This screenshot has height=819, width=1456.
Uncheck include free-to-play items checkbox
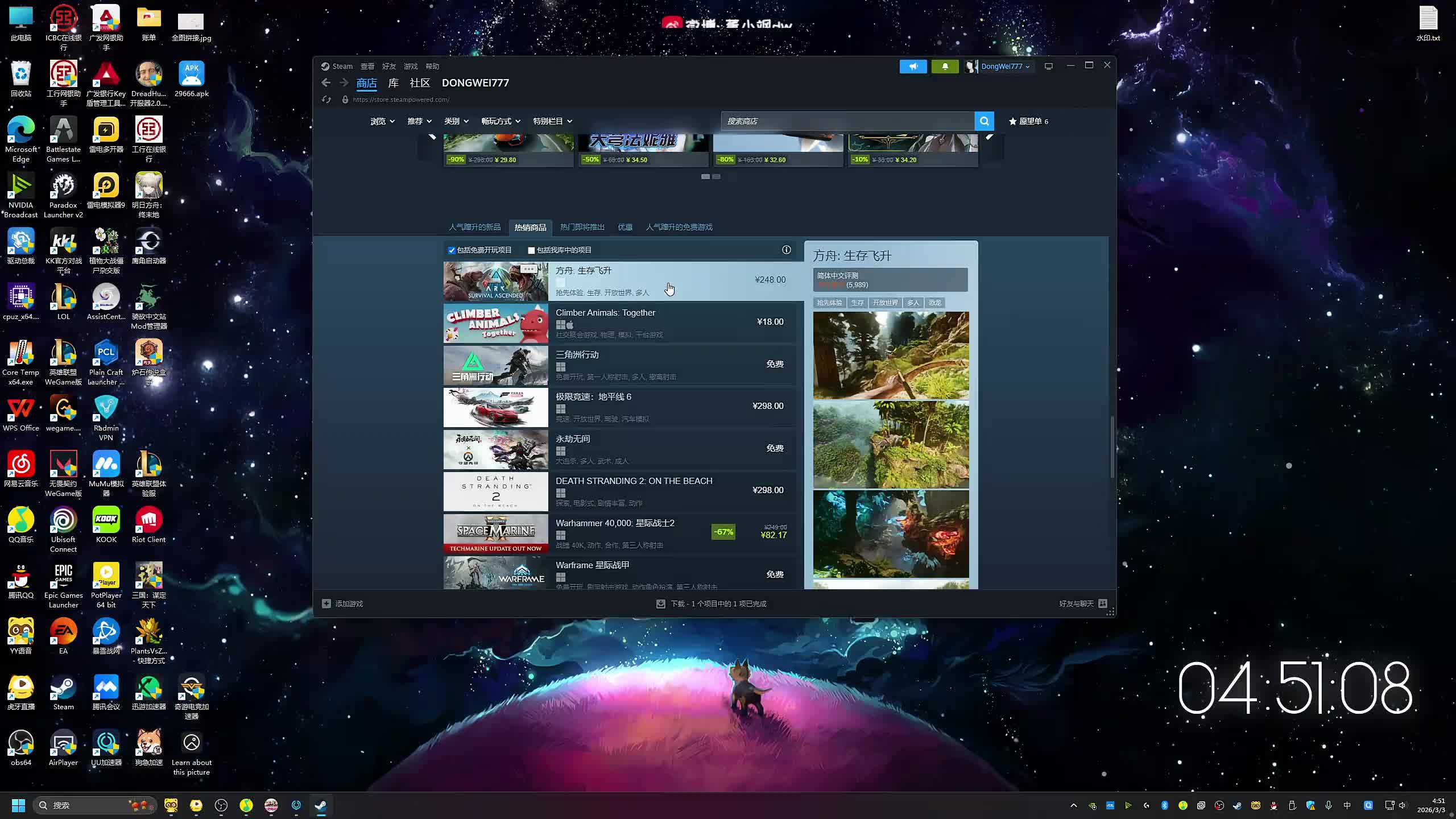(x=452, y=250)
